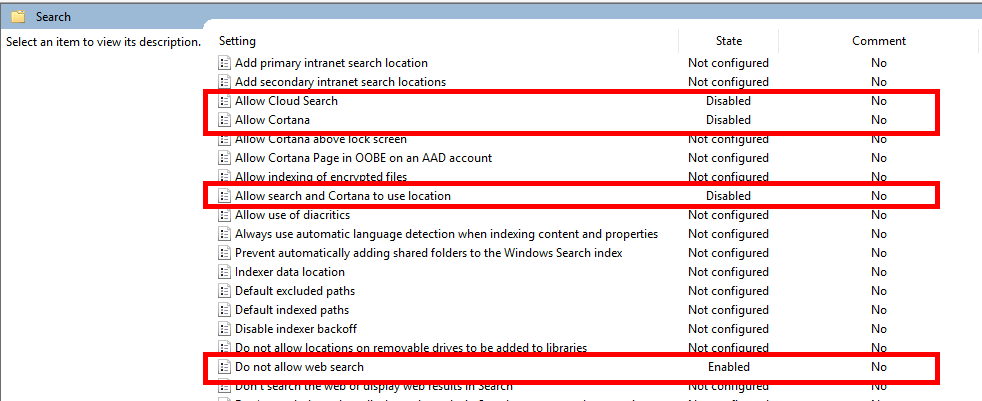Select Allow Cortana Page in OOBE on AAD account
982x401 pixels.
tap(363, 158)
